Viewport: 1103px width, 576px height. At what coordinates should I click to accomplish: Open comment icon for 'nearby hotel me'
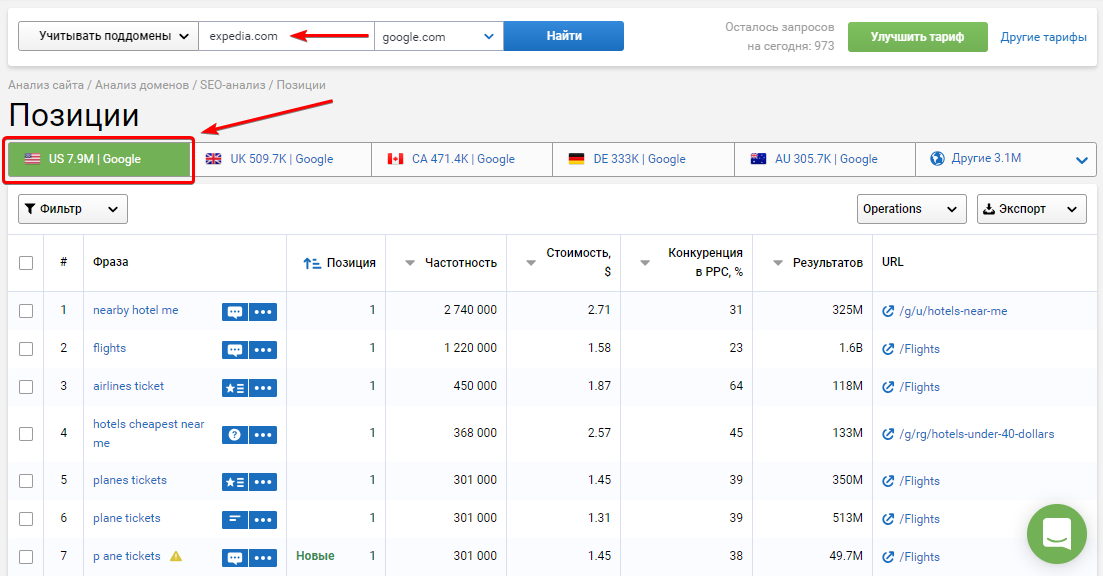tap(235, 312)
